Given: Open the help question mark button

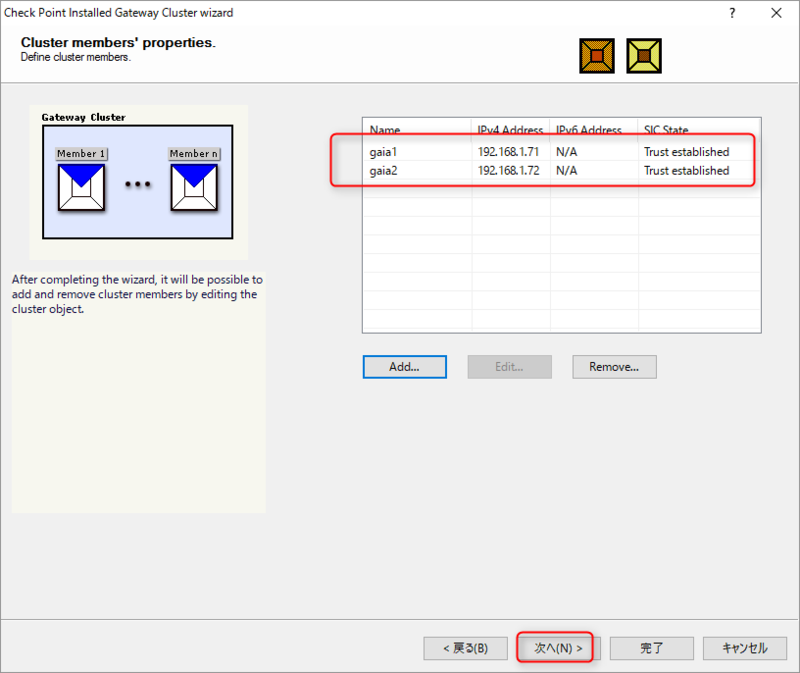Looking at the screenshot, I should click(x=732, y=13).
